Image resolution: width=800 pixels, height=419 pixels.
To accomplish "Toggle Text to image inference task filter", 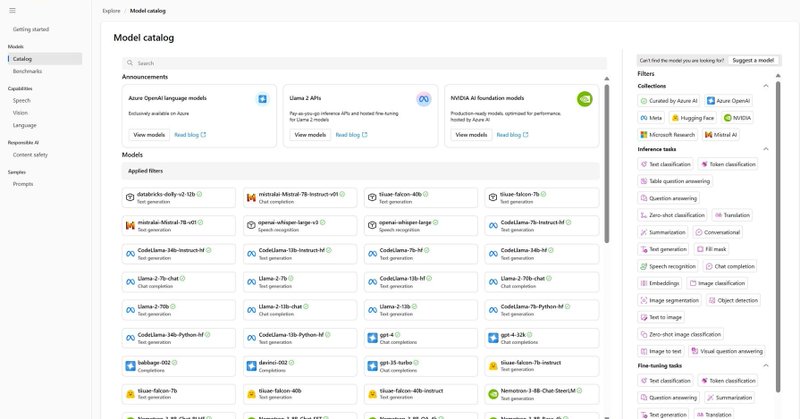I will point(661,317).
